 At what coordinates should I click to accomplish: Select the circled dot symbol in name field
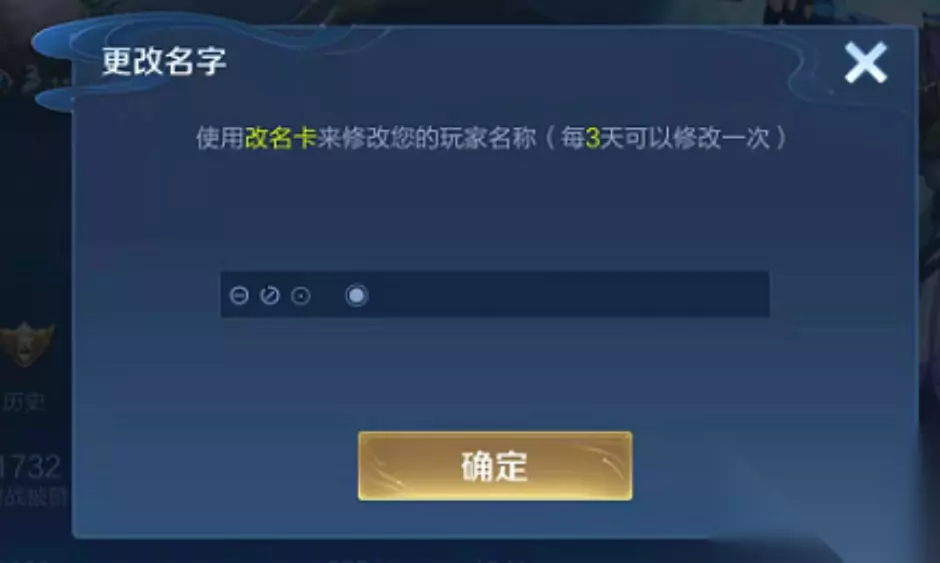(x=301, y=296)
